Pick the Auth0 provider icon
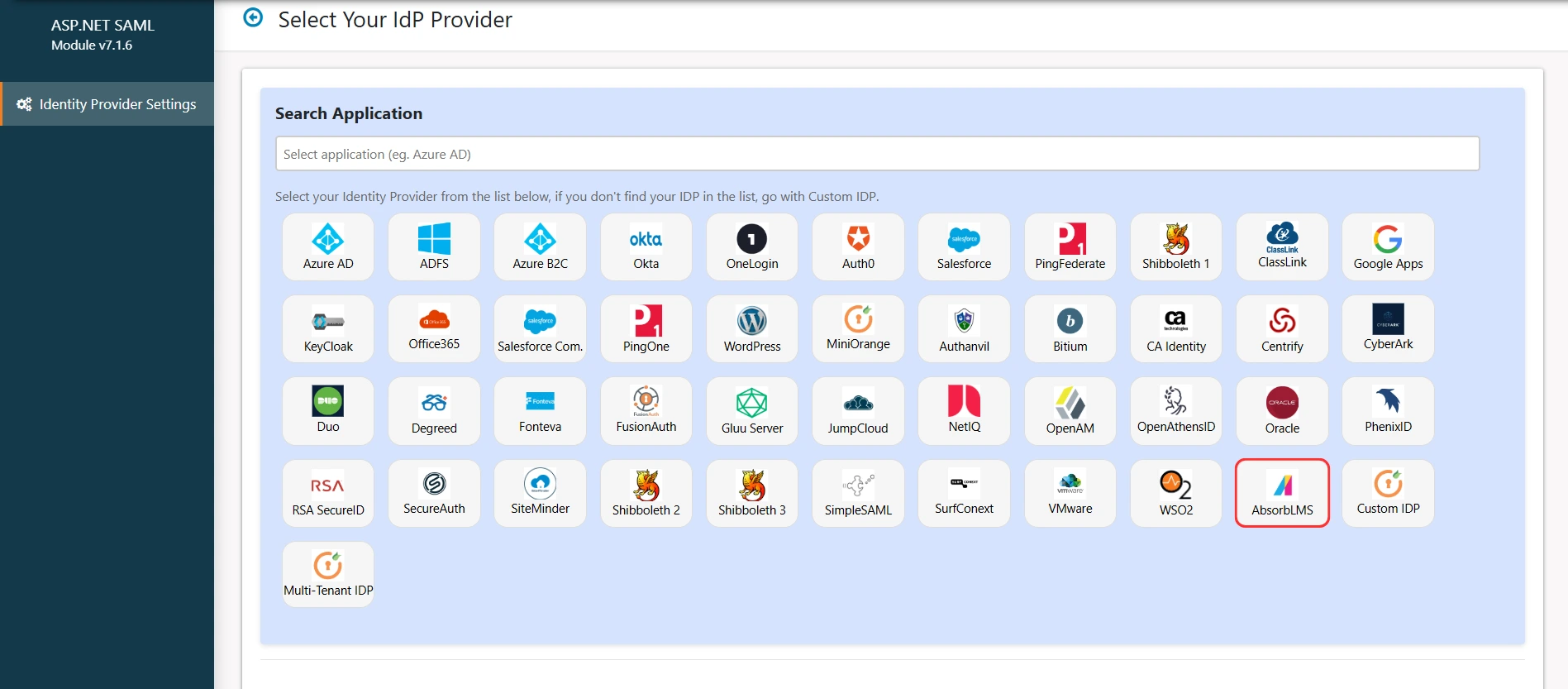 pyautogui.click(x=858, y=246)
